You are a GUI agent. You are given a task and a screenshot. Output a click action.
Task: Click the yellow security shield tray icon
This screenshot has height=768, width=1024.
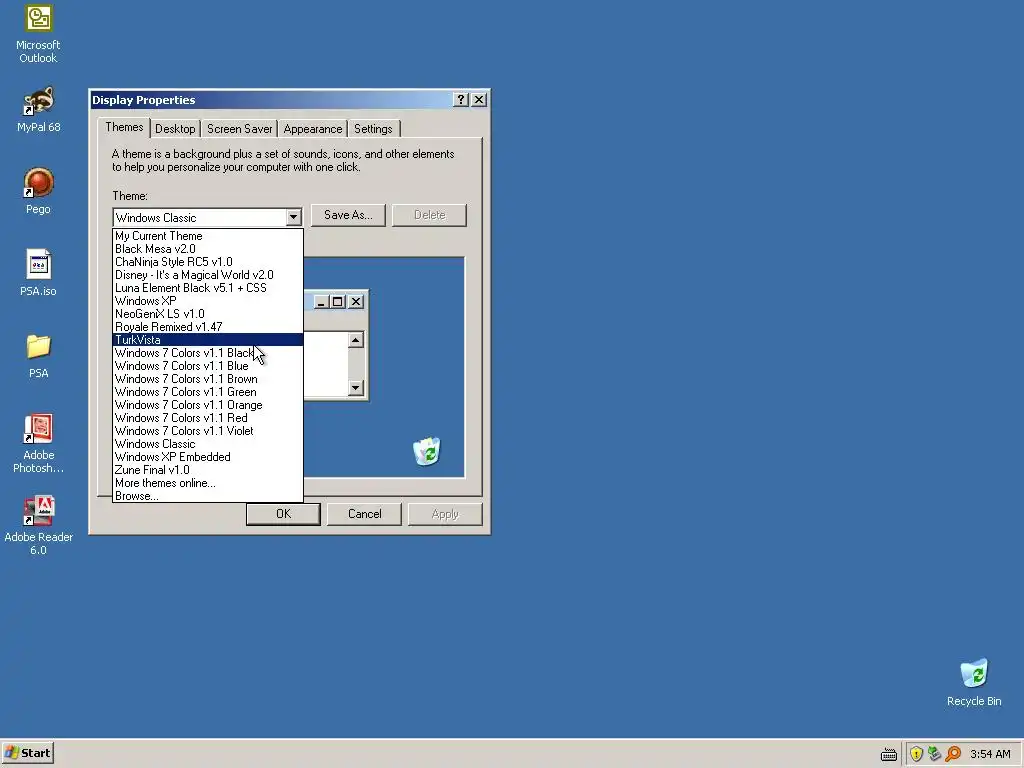(x=916, y=754)
